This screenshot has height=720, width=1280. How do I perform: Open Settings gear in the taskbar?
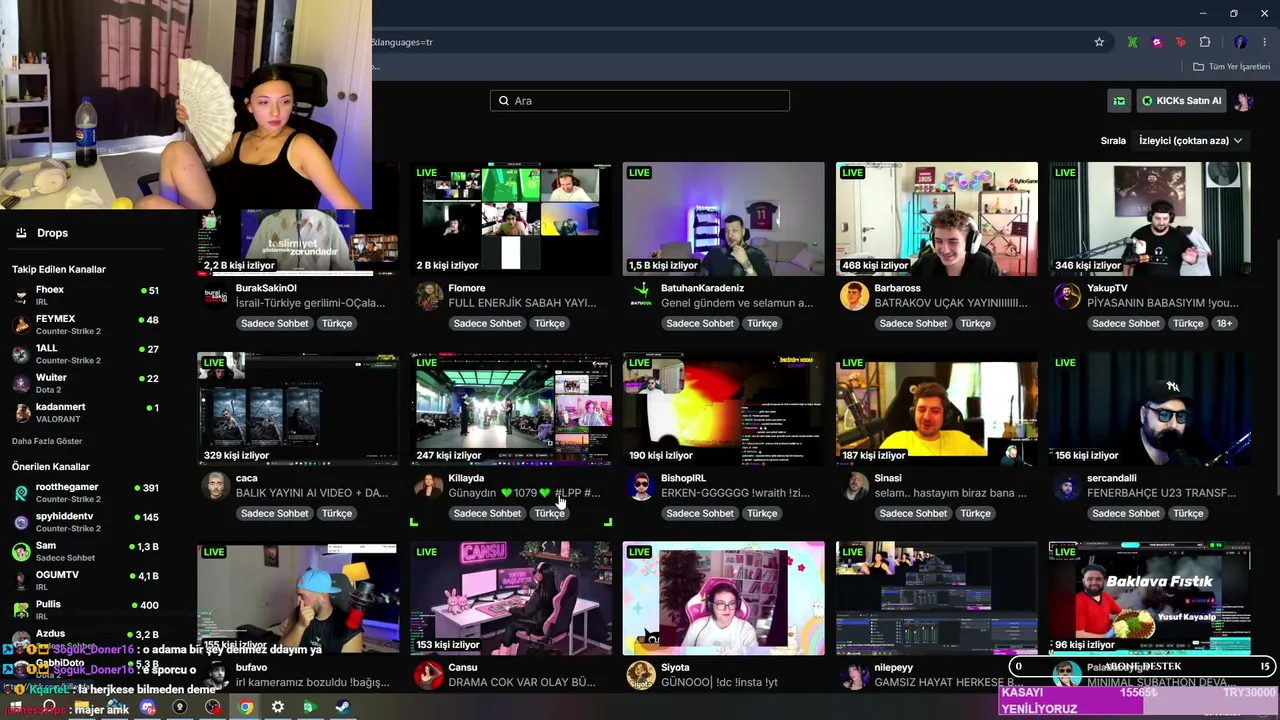(x=278, y=707)
